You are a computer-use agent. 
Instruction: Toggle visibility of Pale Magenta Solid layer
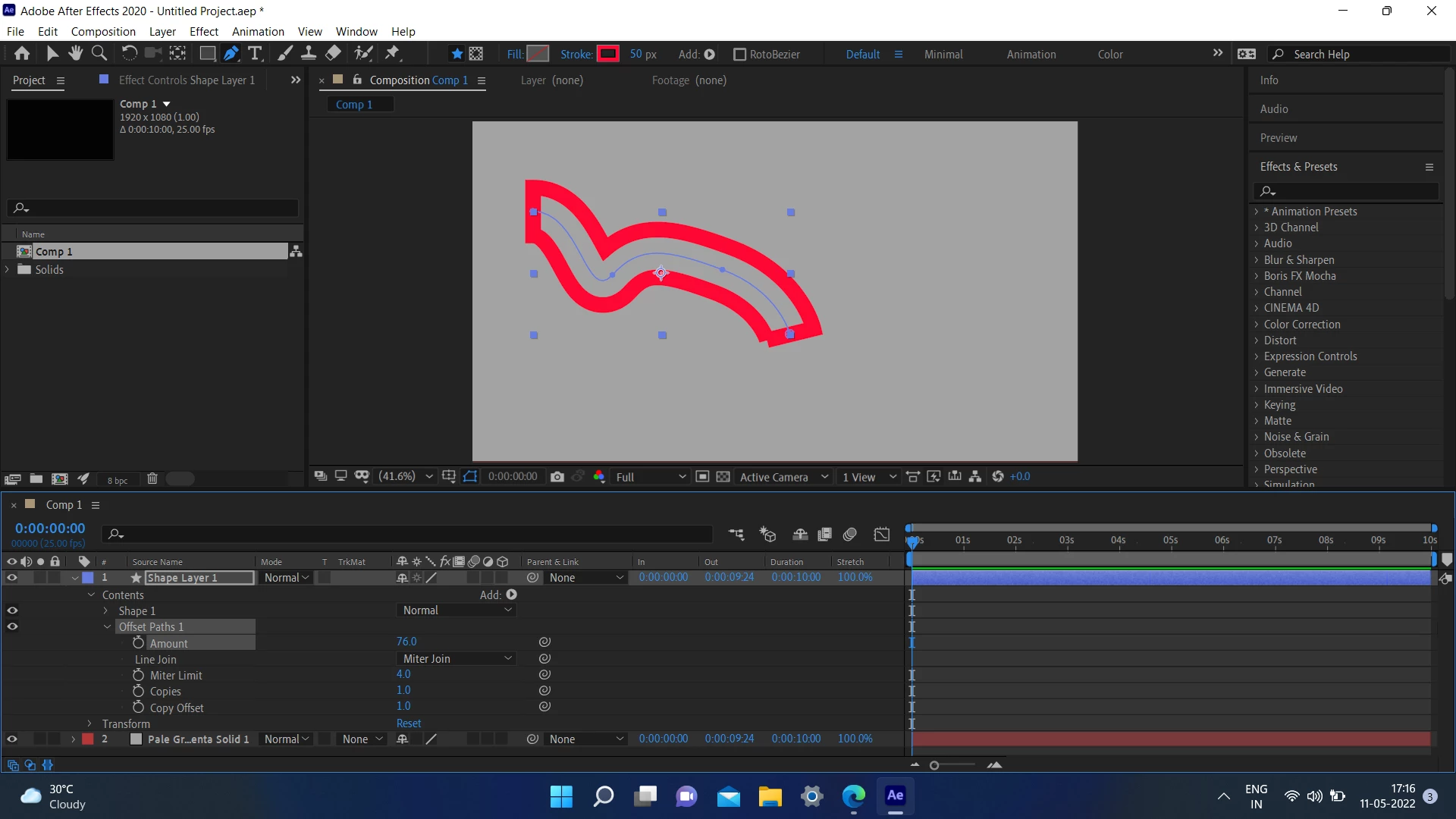point(12,739)
